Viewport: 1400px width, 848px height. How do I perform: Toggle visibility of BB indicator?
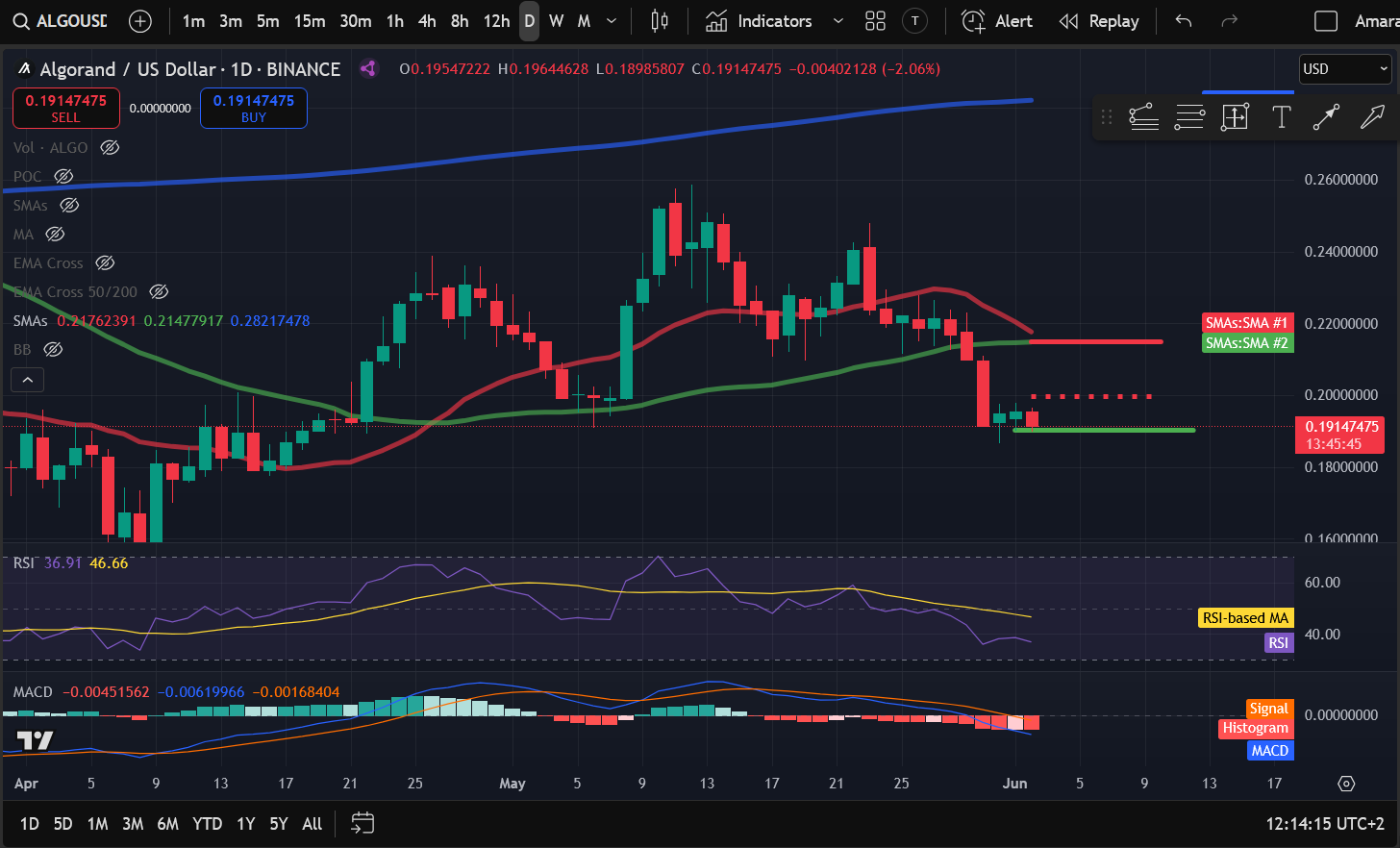coord(54,350)
